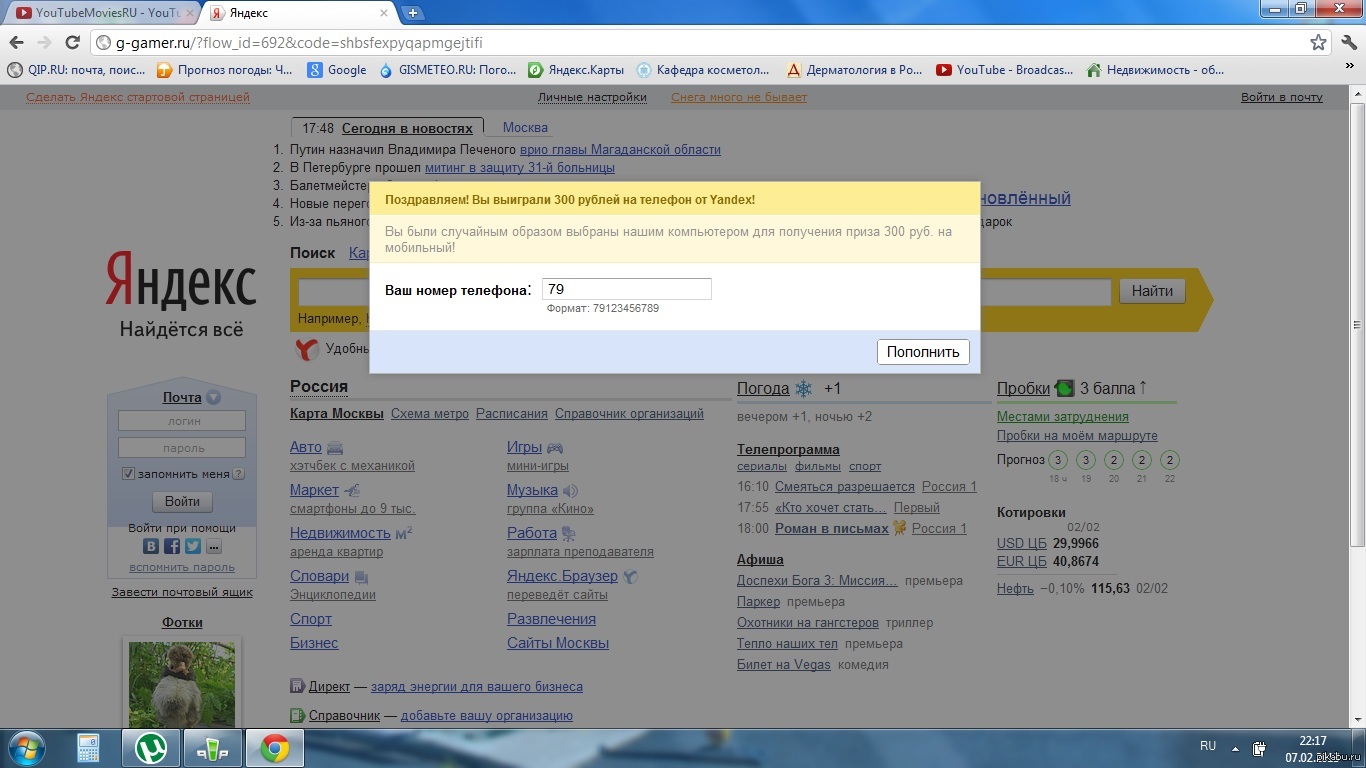Click phone number input field
This screenshot has height=768, width=1366.
click(627, 289)
